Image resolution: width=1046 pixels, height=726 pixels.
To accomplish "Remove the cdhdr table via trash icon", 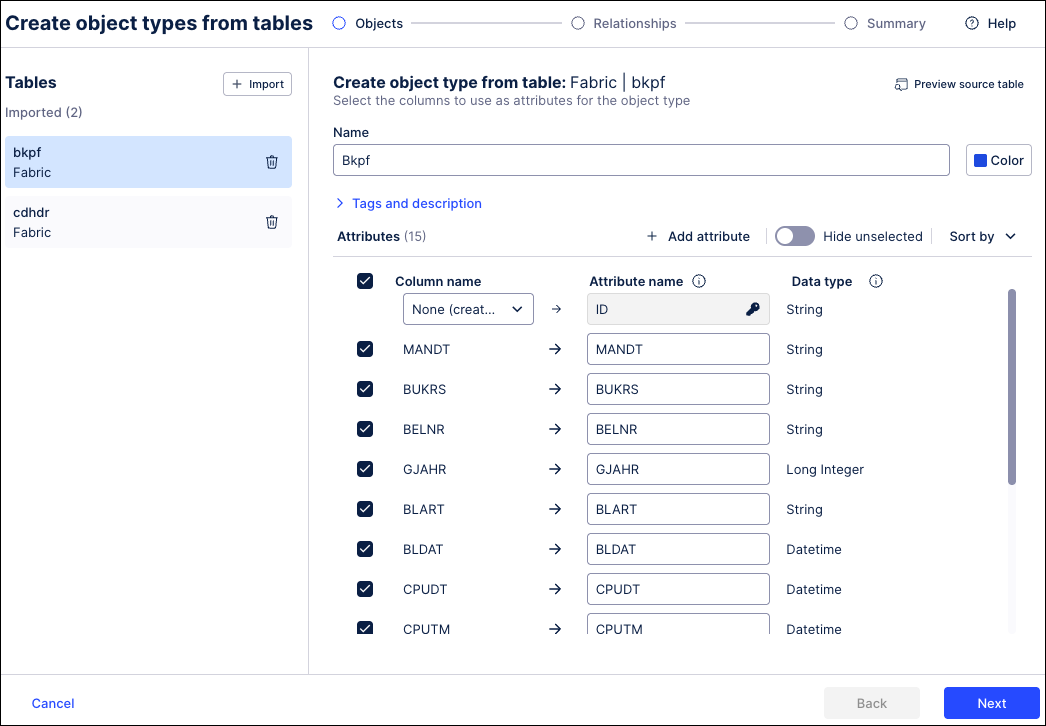I will pos(271,222).
